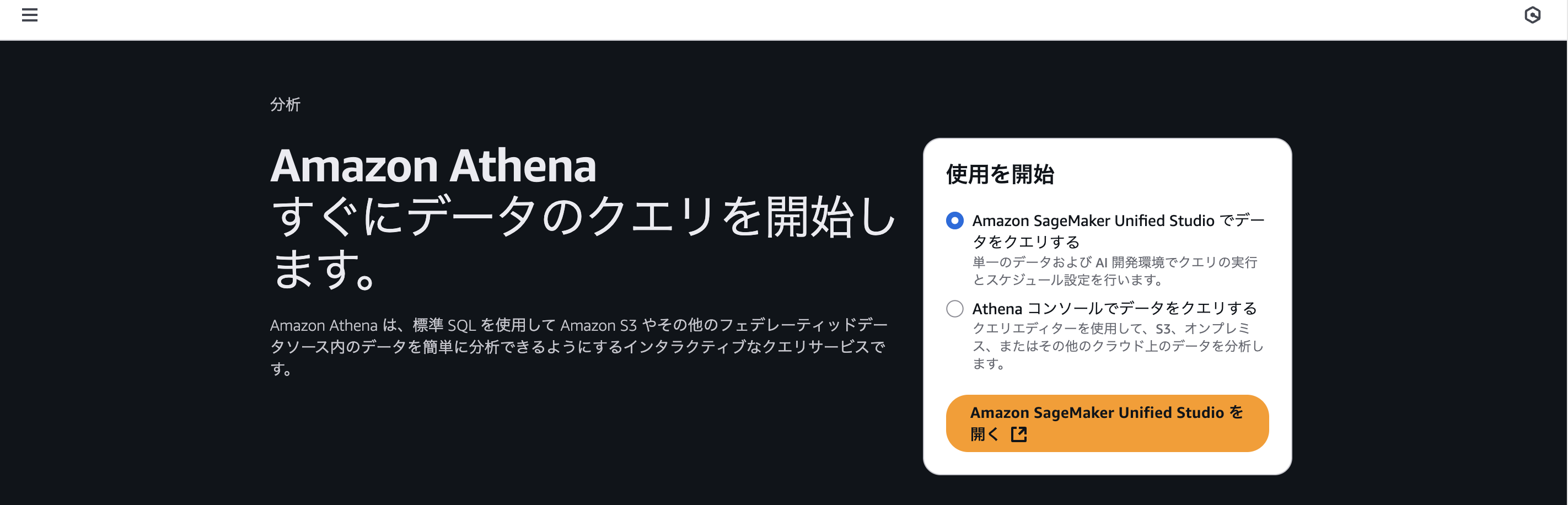Open the hamburger navigation menu
Screen dimensions: 1568x505
[x=29, y=15]
